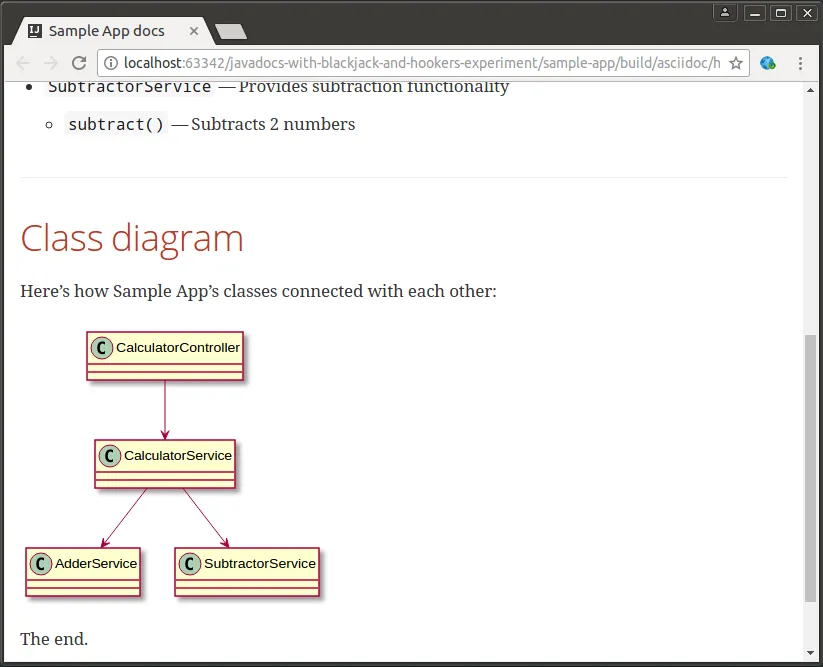Screen dimensions: 823x667
Task: Click the subtract() method code text
Action: [x=115, y=125]
